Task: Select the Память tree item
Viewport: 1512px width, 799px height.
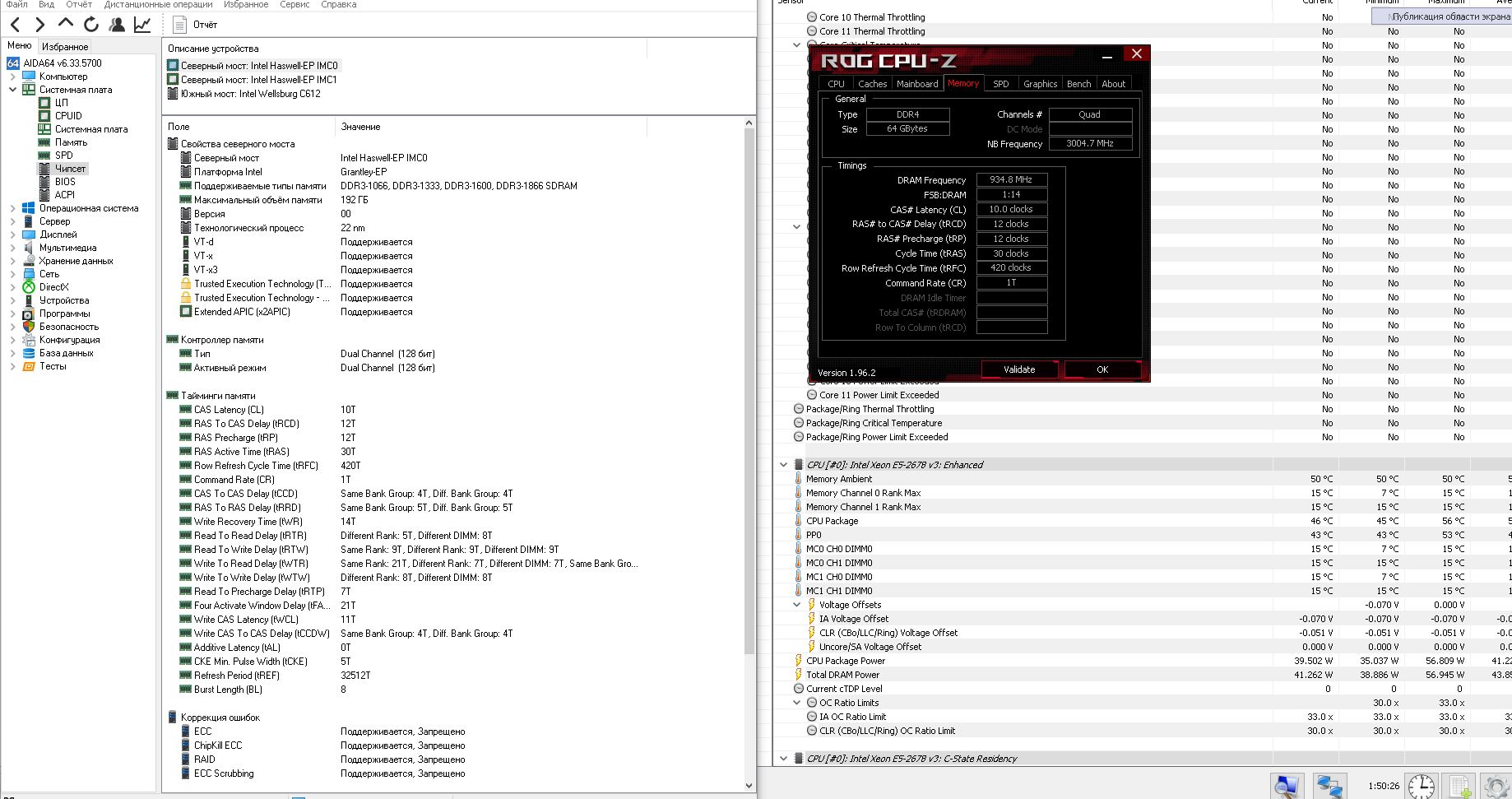Action: click(x=71, y=142)
